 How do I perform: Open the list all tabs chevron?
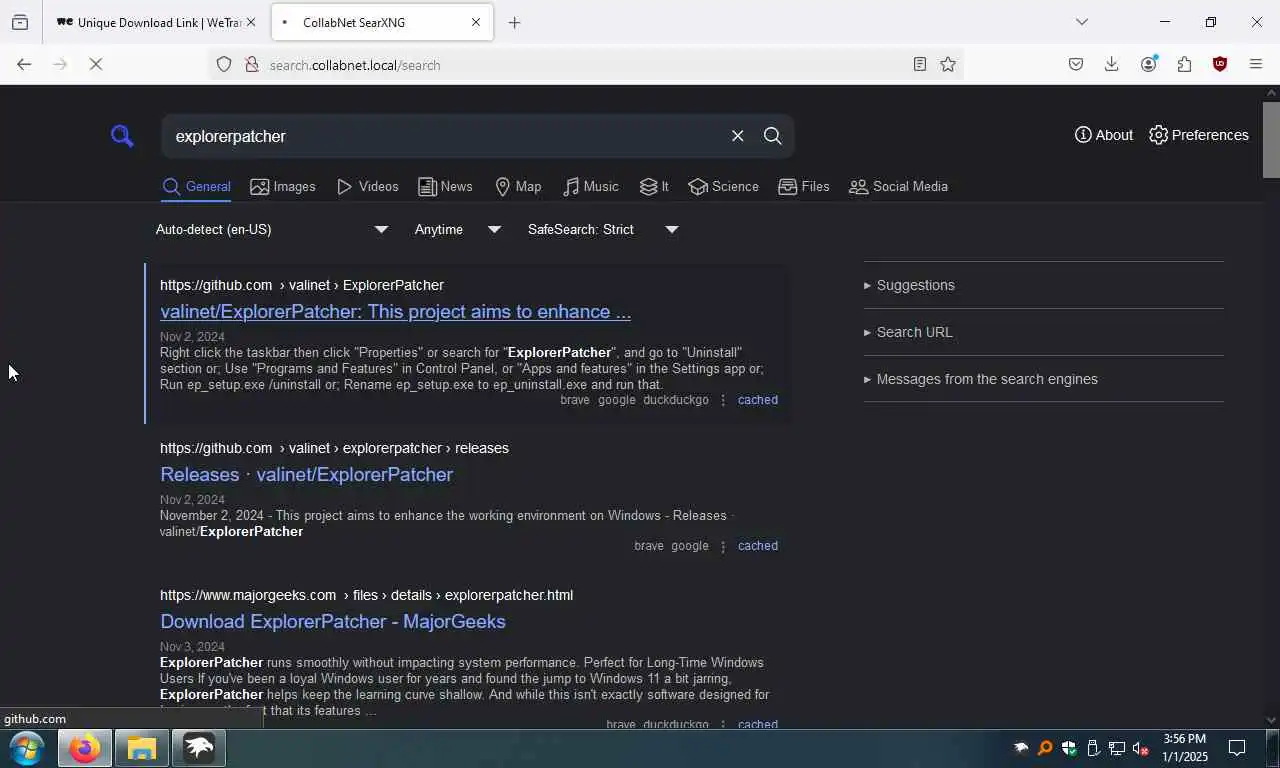[1081, 22]
